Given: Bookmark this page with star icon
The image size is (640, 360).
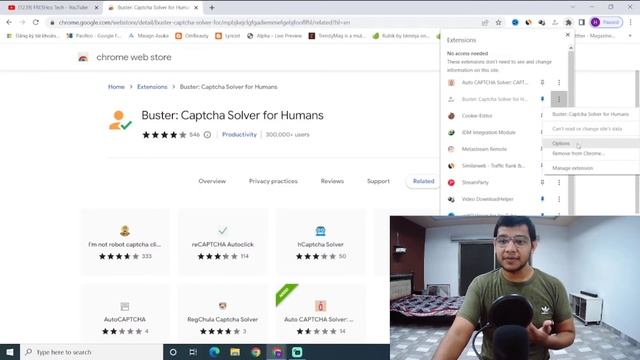Looking at the screenshot, I should click(498, 22).
